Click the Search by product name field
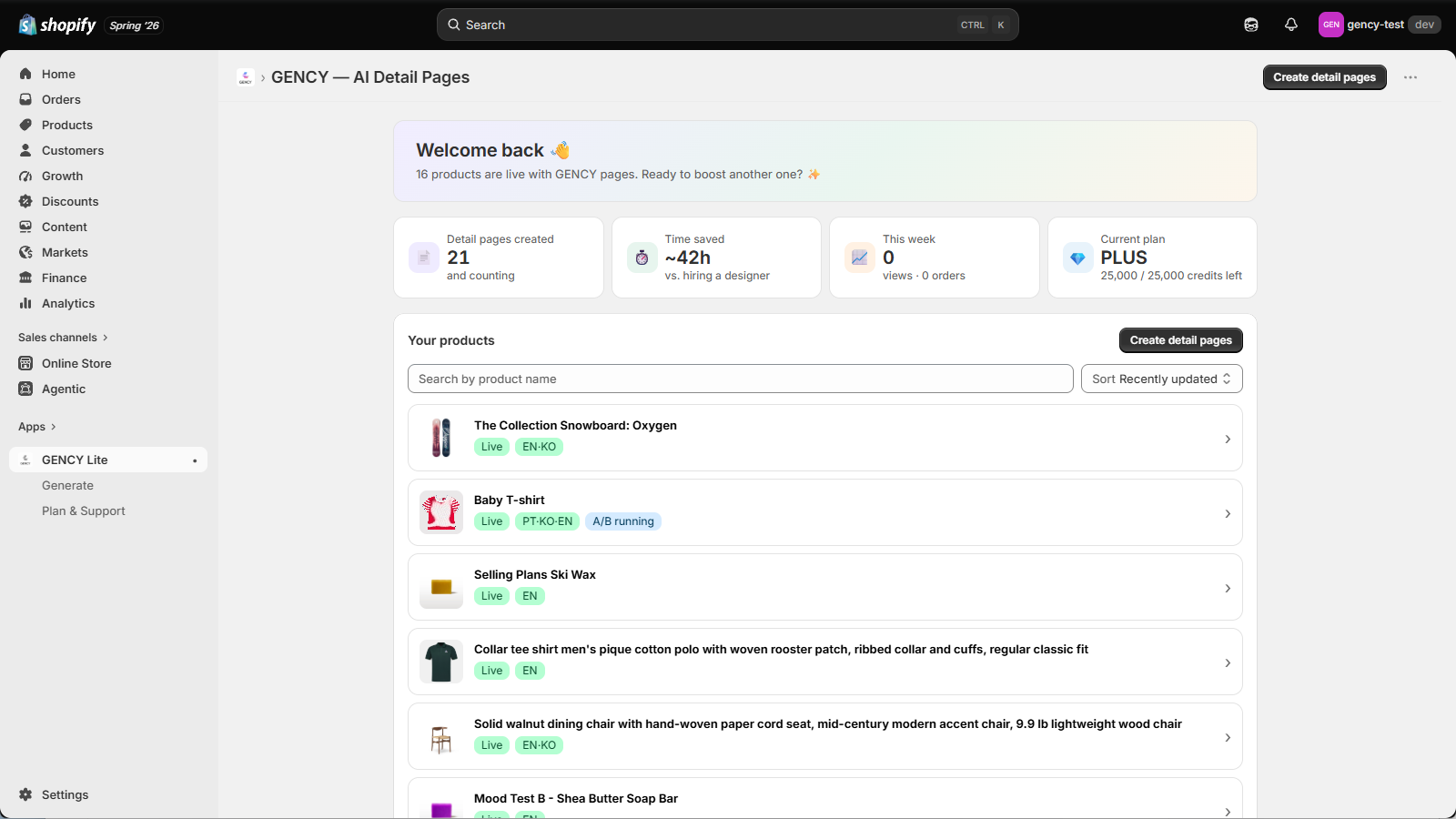Screen dimensions: 1456x819 pyautogui.click(x=741, y=379)
